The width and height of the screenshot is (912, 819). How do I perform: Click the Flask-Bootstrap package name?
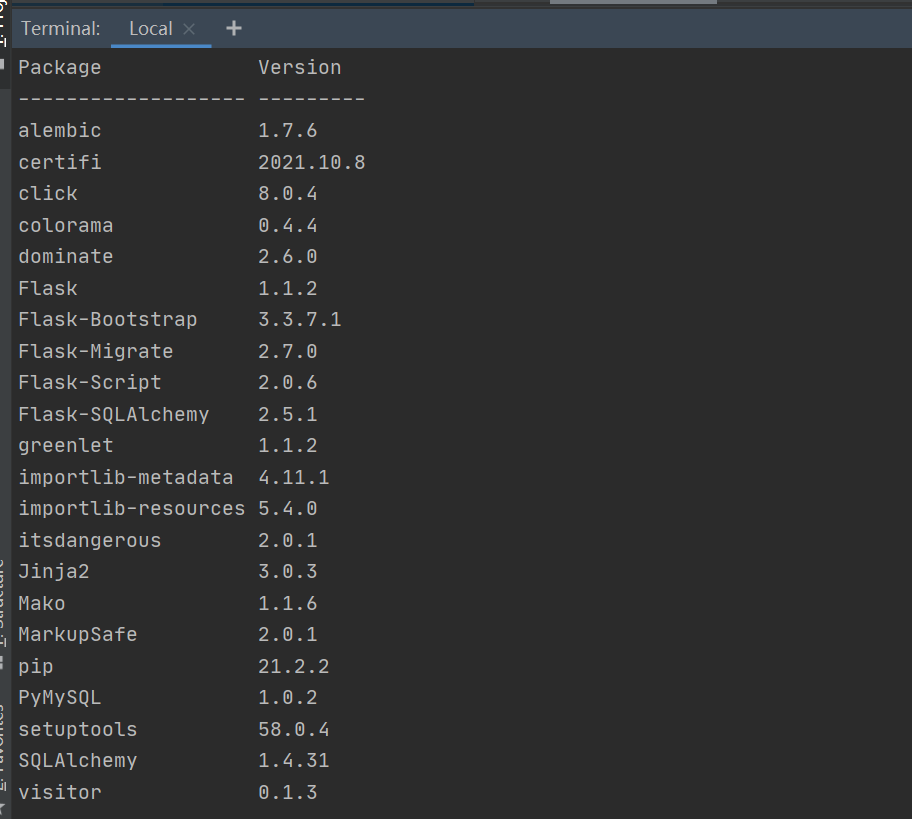(x=108, y=319)
